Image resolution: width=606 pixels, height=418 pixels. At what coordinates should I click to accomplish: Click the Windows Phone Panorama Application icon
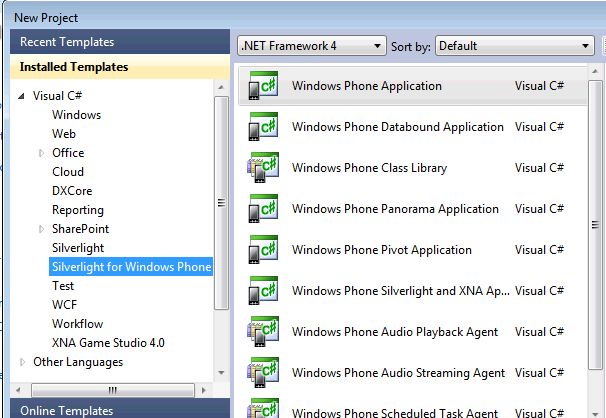(x=263, y=209)
